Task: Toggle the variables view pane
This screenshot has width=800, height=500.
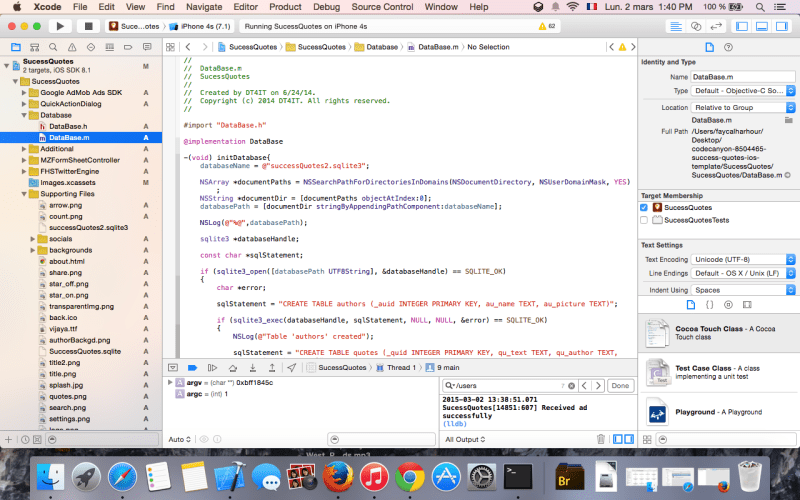Action: (x=617, y=439)
